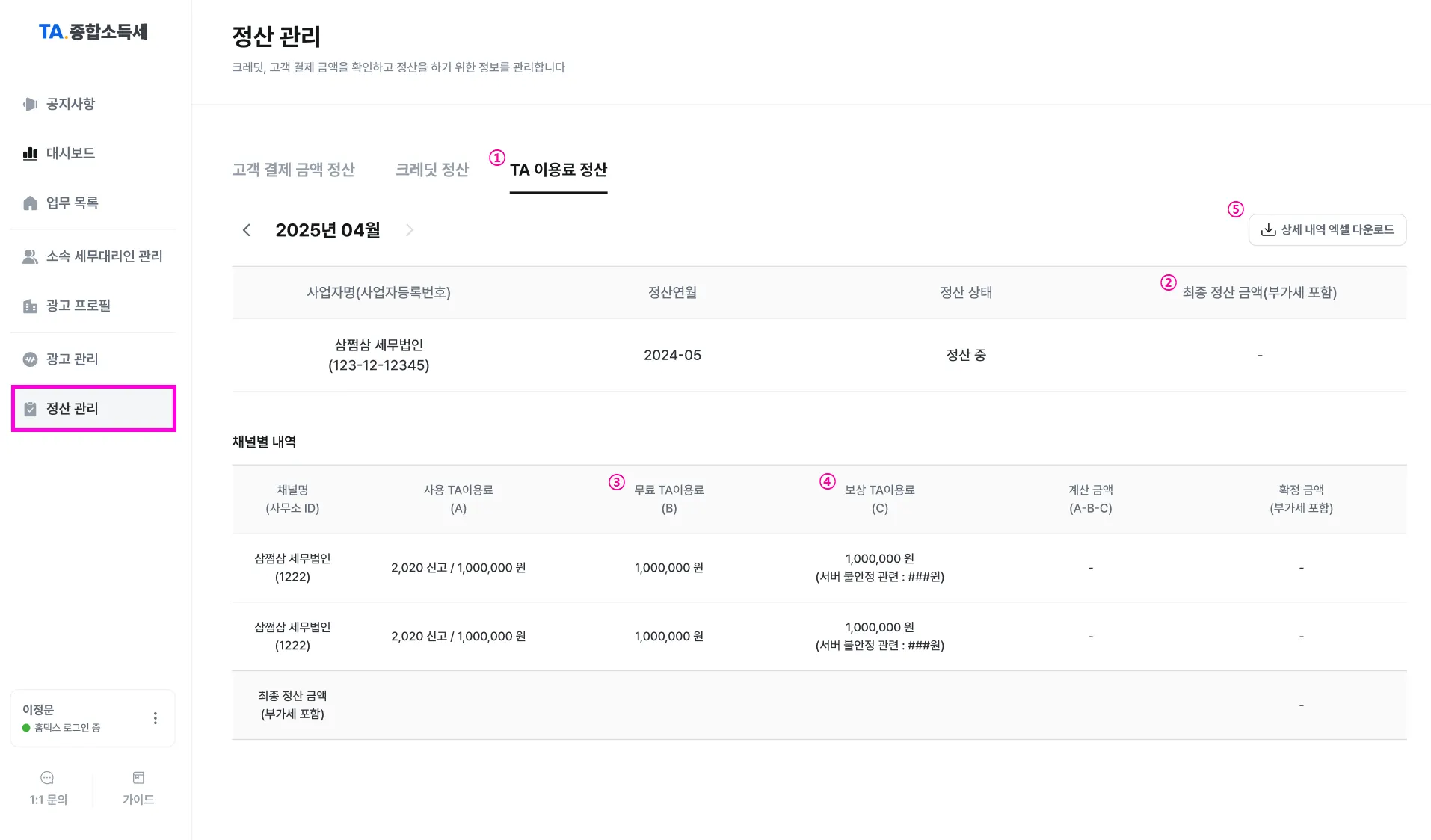Click the TA.종합소득세 logo
Image resolution: width=1431 pixels, height=840 pixels.
[93, 31]
